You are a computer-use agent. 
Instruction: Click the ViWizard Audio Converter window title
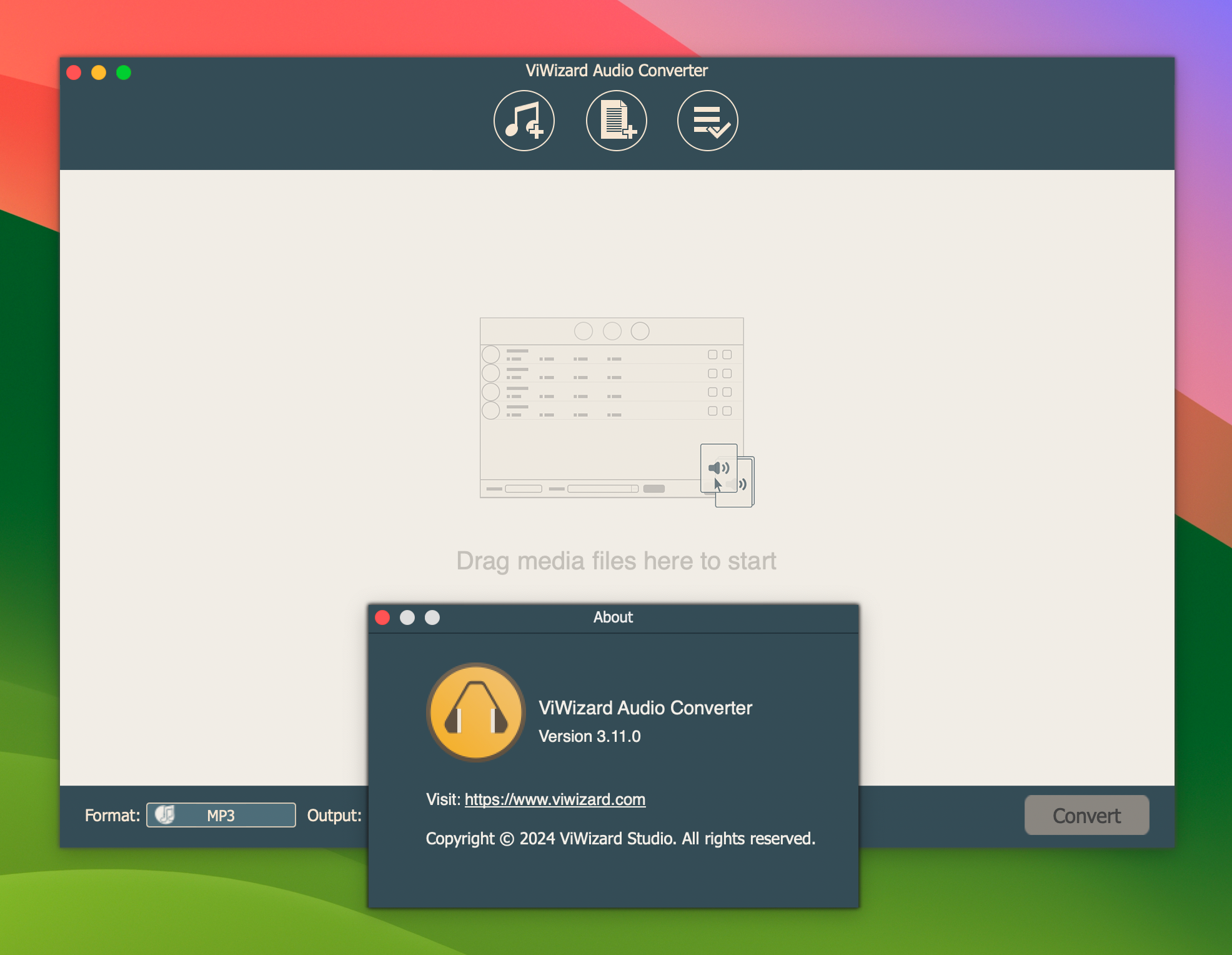pyautogui.click(x=616, y=71)
